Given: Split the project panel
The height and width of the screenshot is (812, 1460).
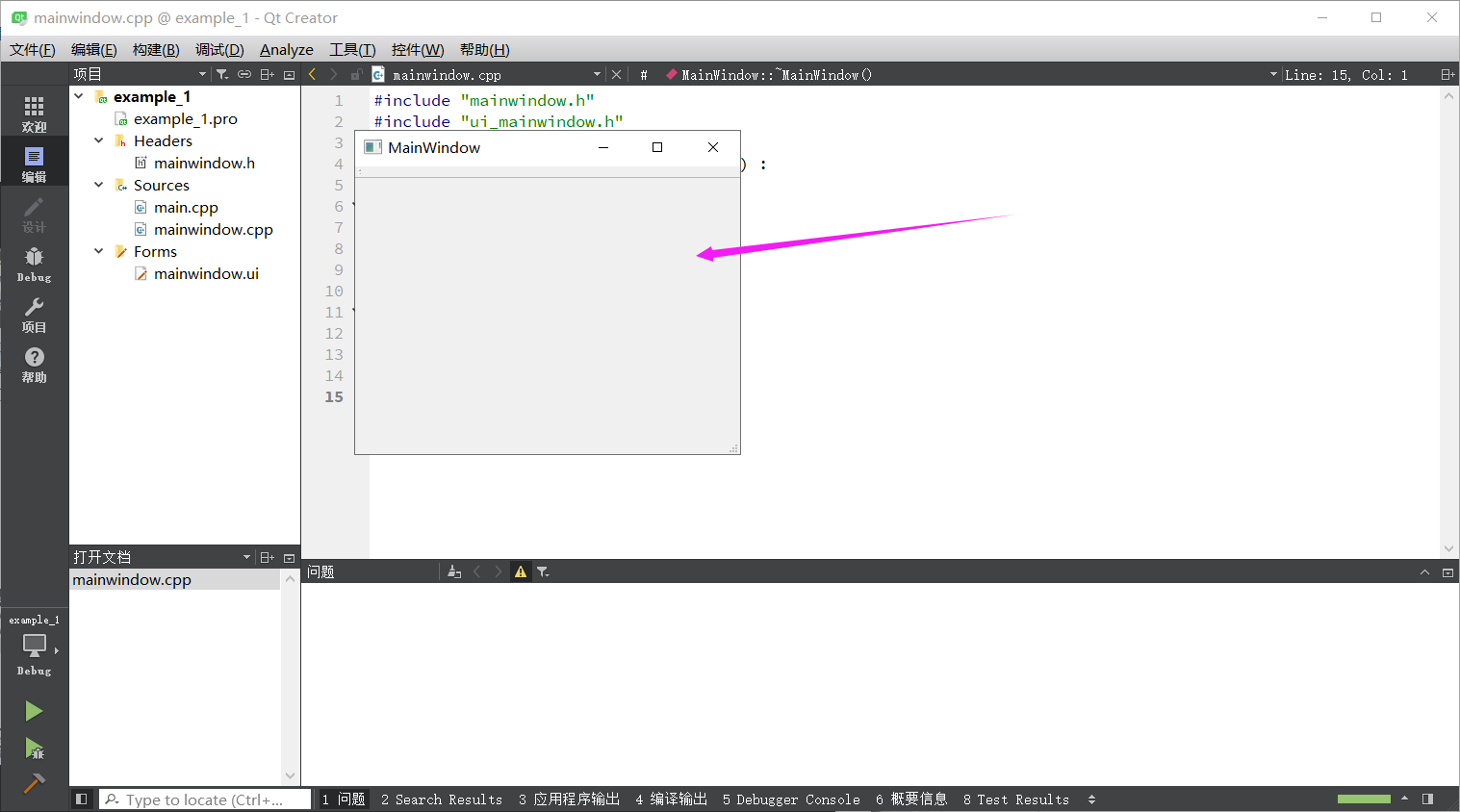Looking at the screenshot, I should coord(268,74).
